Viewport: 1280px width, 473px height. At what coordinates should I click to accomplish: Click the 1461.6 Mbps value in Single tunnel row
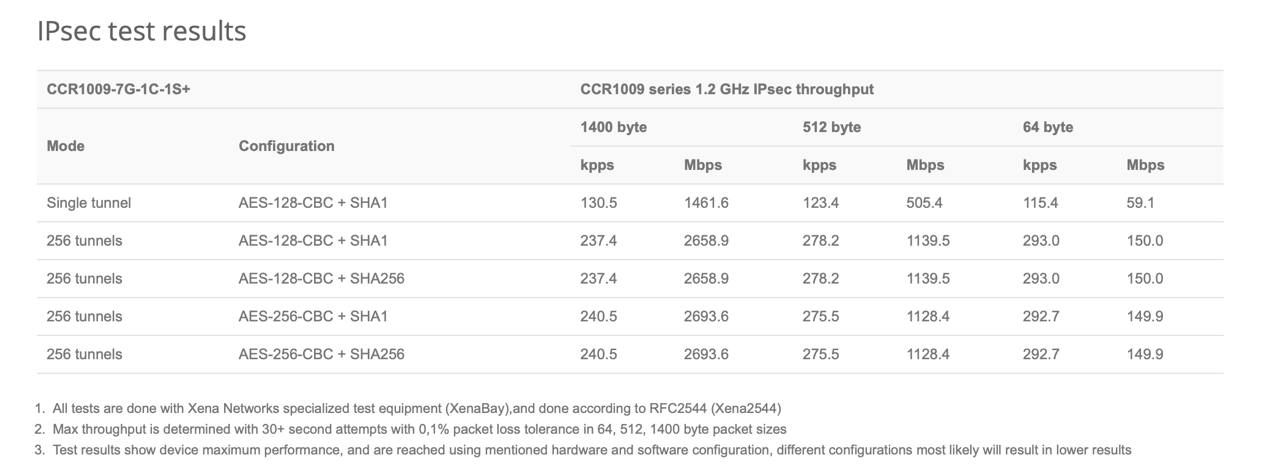(706, 203)
